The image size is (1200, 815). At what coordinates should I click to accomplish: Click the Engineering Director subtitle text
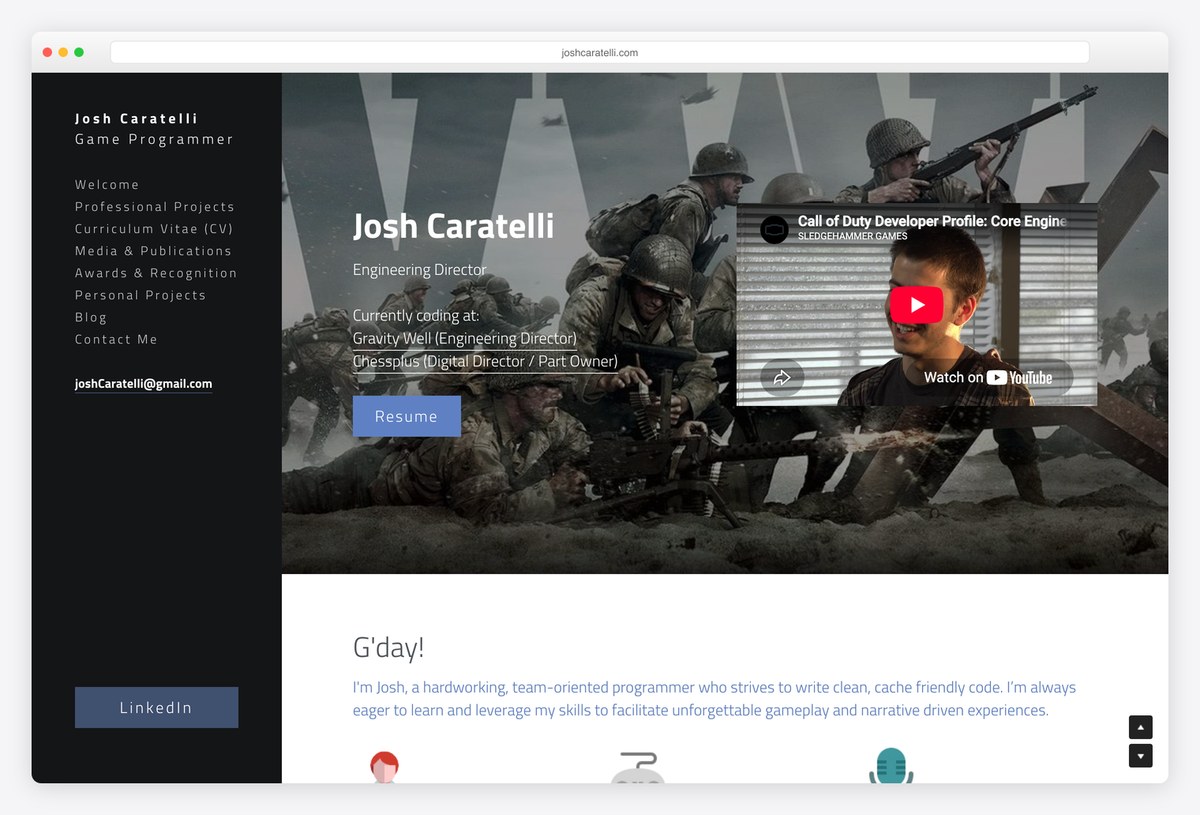click(x=419, y=270)
